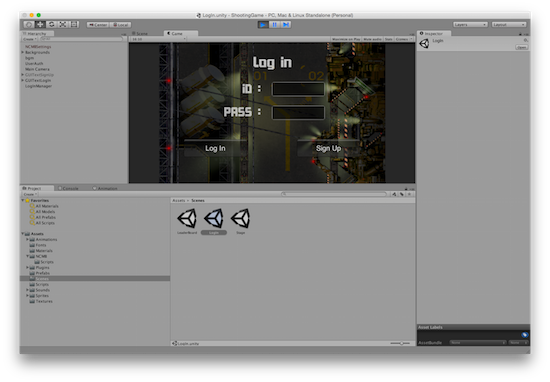Expand the Plugins folder
The height and width of the screenshot is (382, 550).
coord(27,267)
